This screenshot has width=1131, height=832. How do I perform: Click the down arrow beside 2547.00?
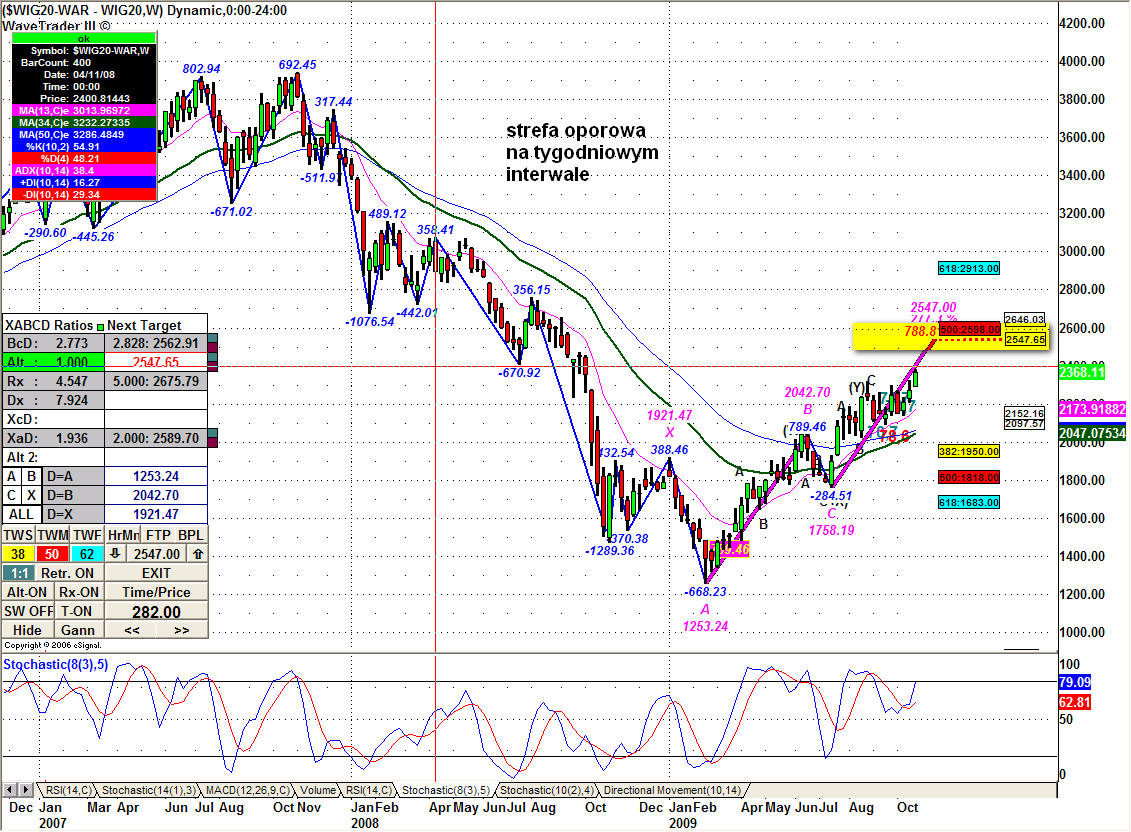click(x=115, y=553)
